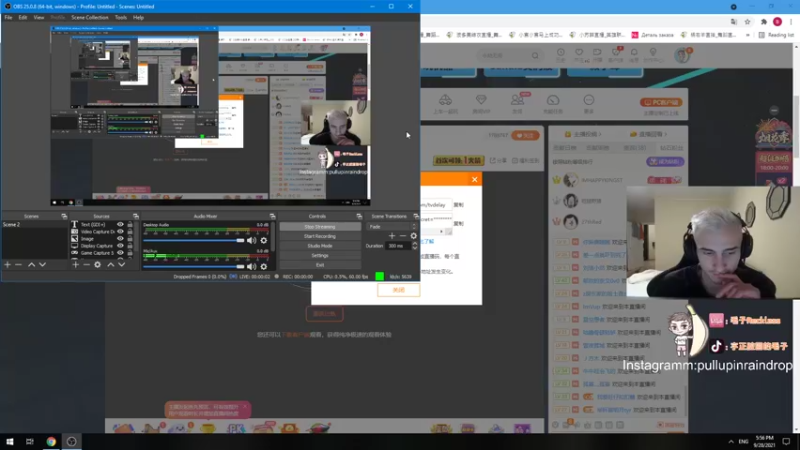
Task: Hide the Display Capture source
Action: (x=120, y=246)
